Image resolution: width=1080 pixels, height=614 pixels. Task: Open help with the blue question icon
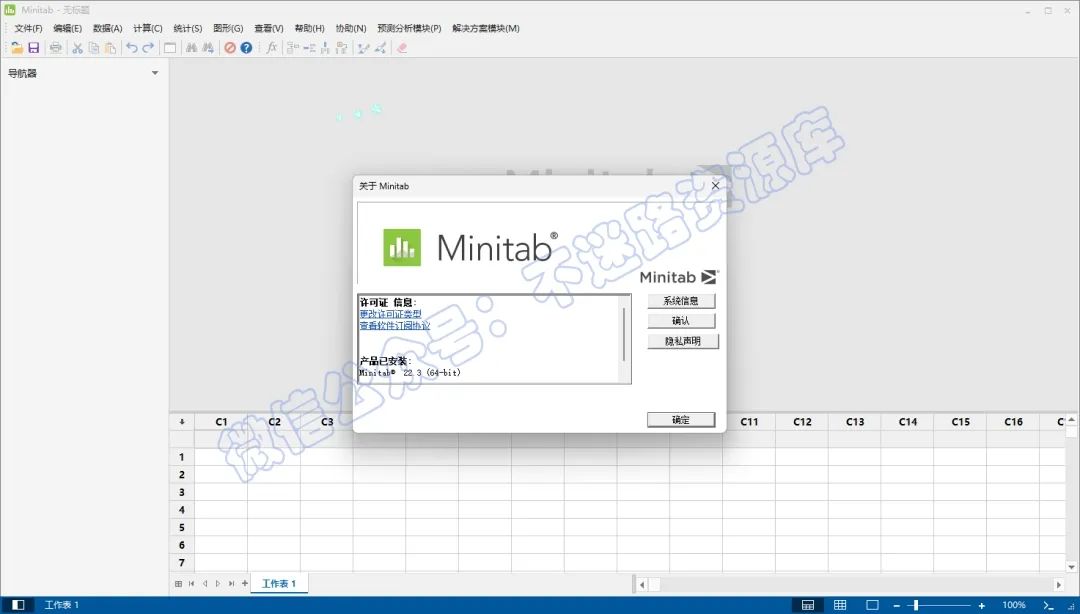tap(246, 48)
